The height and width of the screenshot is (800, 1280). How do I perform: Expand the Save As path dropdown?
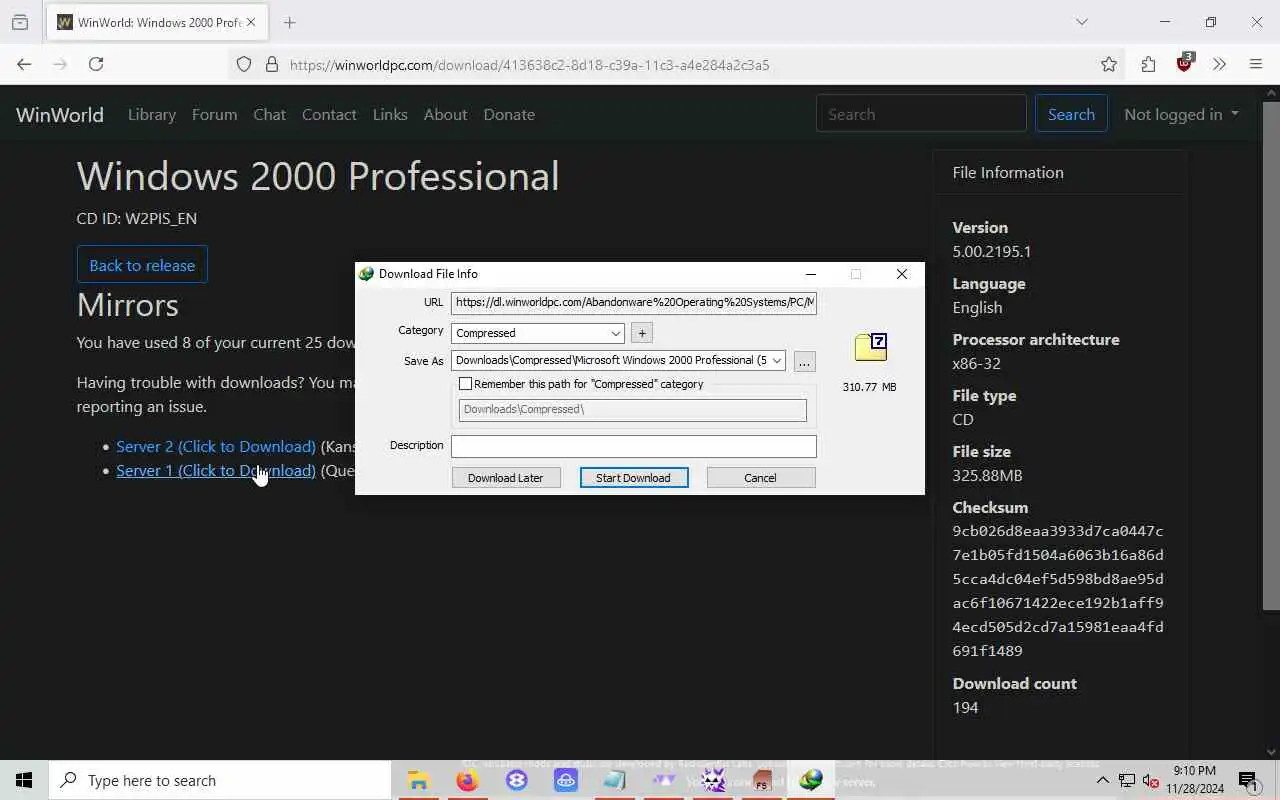(x=776, y=360)
